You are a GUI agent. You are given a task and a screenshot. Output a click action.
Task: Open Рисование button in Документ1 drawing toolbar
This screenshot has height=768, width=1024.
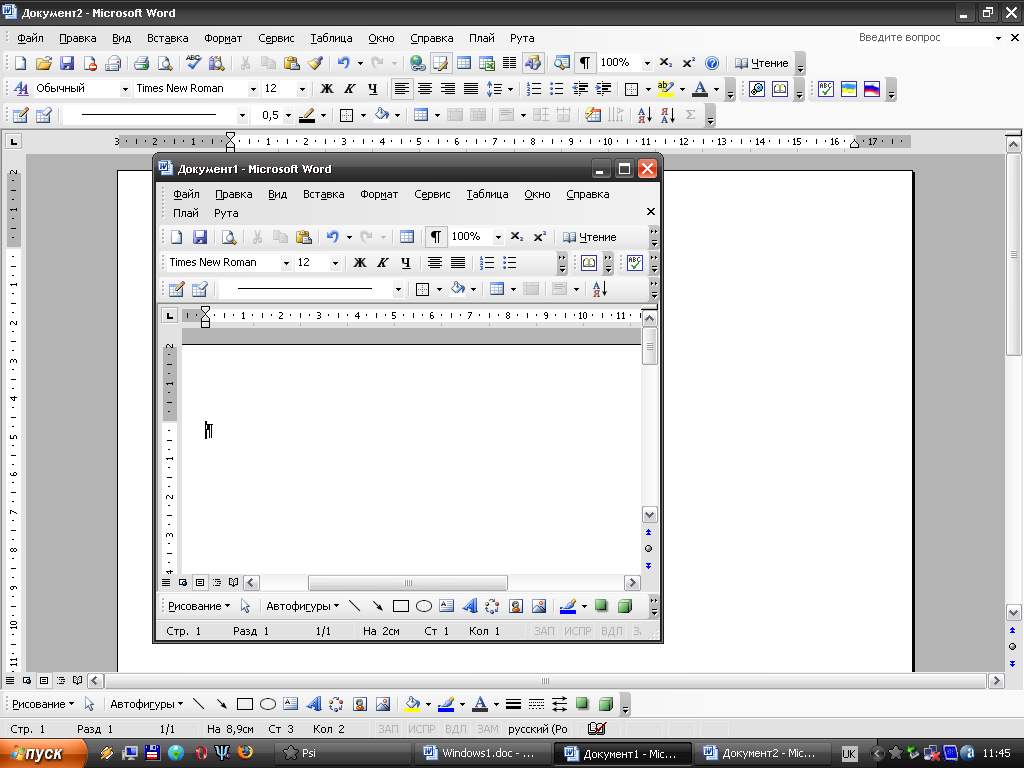pos(199,606)
